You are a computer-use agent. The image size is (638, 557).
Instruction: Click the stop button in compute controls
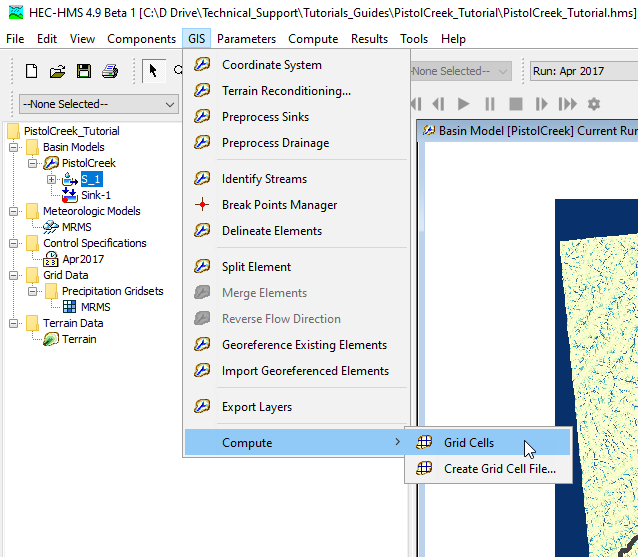tap(516, 104)
